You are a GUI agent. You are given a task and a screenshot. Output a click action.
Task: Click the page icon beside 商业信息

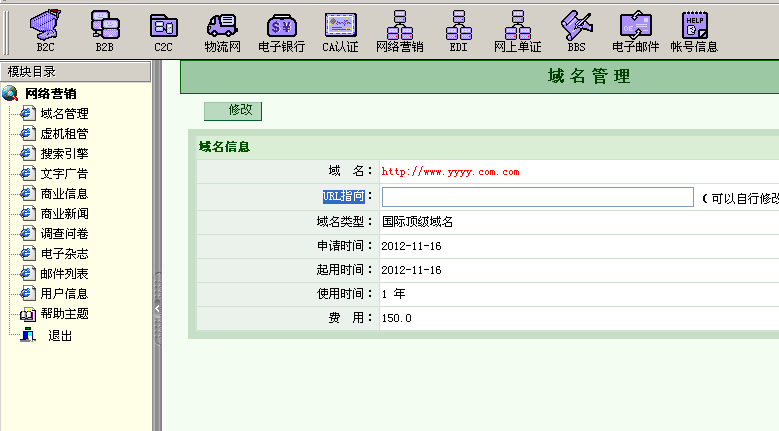(x=27, y=193)
